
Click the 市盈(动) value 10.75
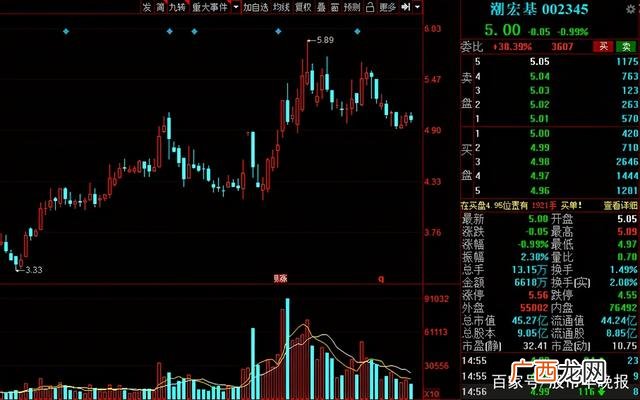[x=624, y=346]
